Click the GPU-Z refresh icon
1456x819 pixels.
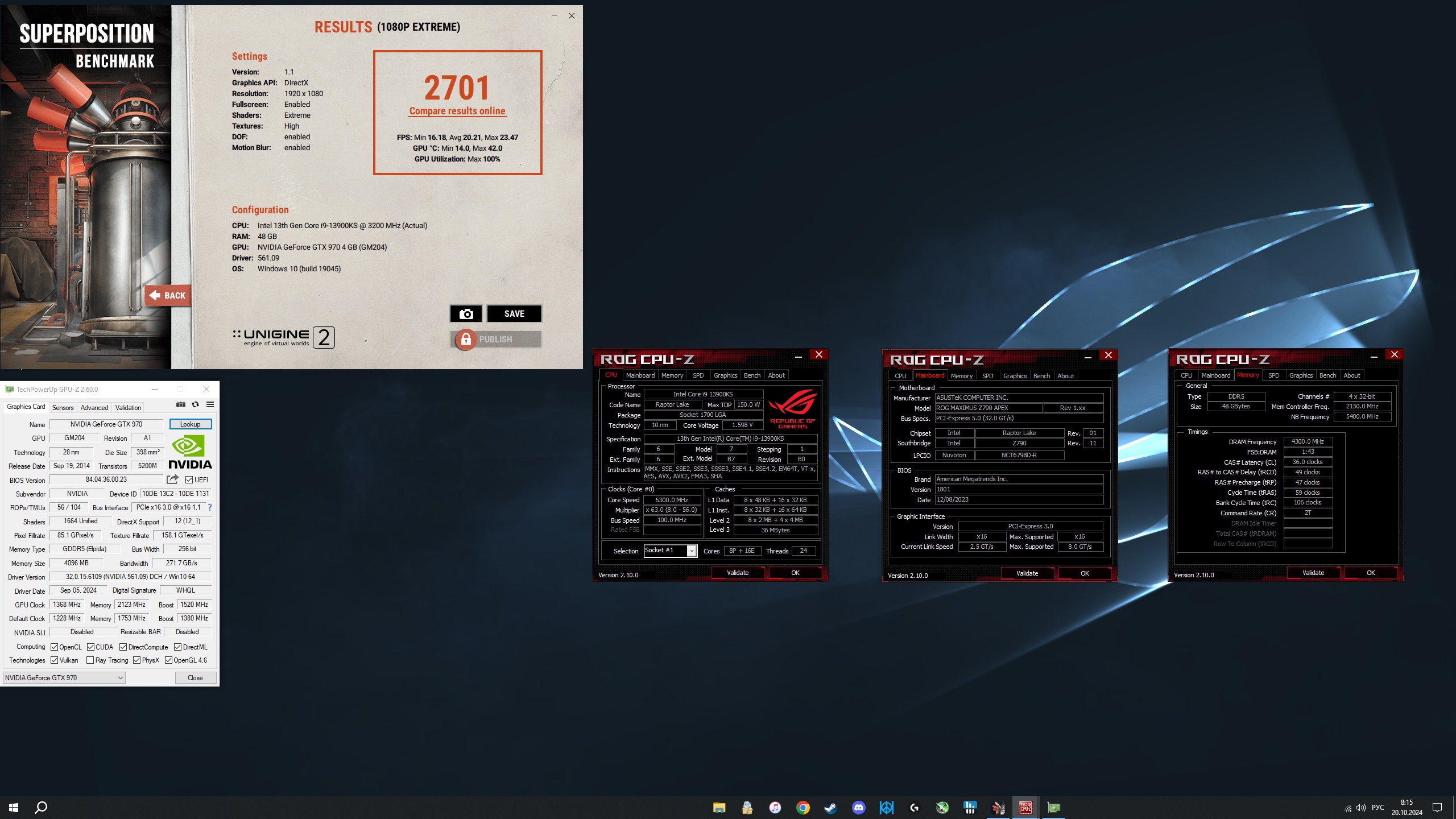click(195, 404)
